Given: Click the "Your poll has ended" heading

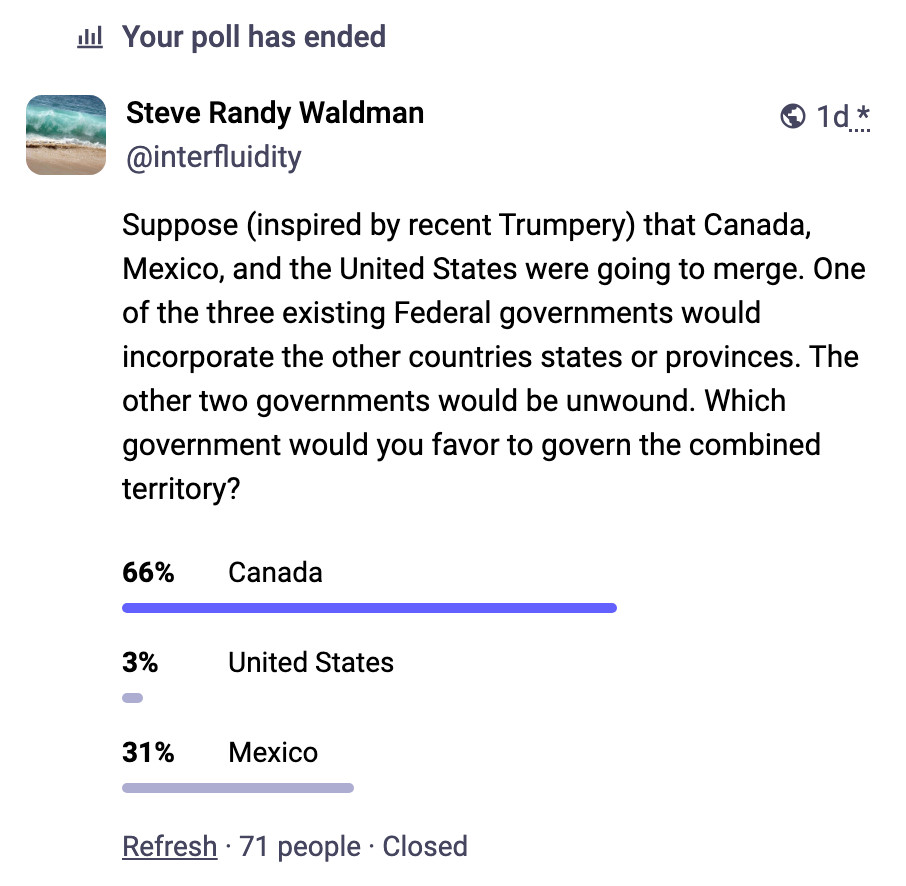Looking at the screenshot, I should coord(254,38).
